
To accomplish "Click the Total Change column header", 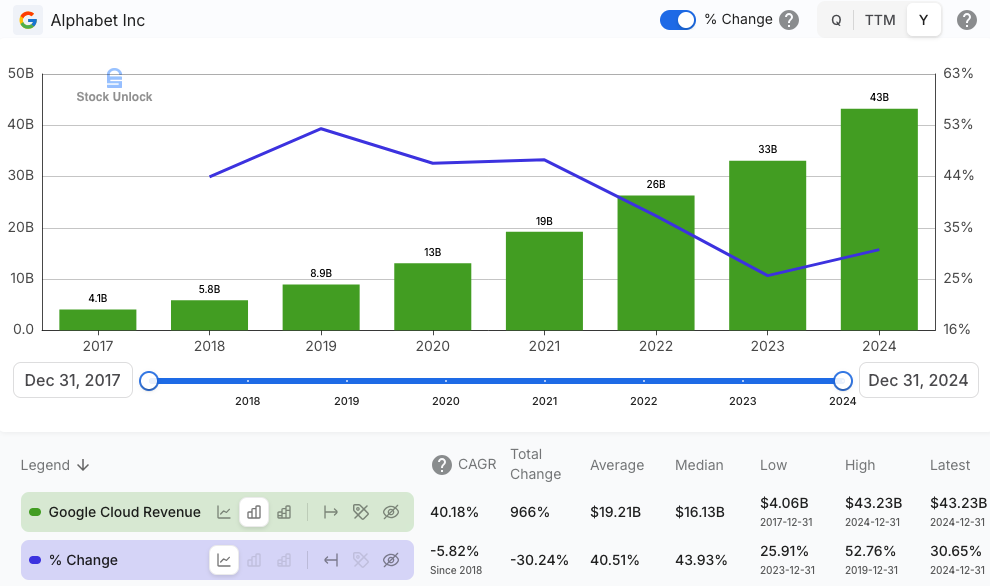I will [x=535, y=464].
